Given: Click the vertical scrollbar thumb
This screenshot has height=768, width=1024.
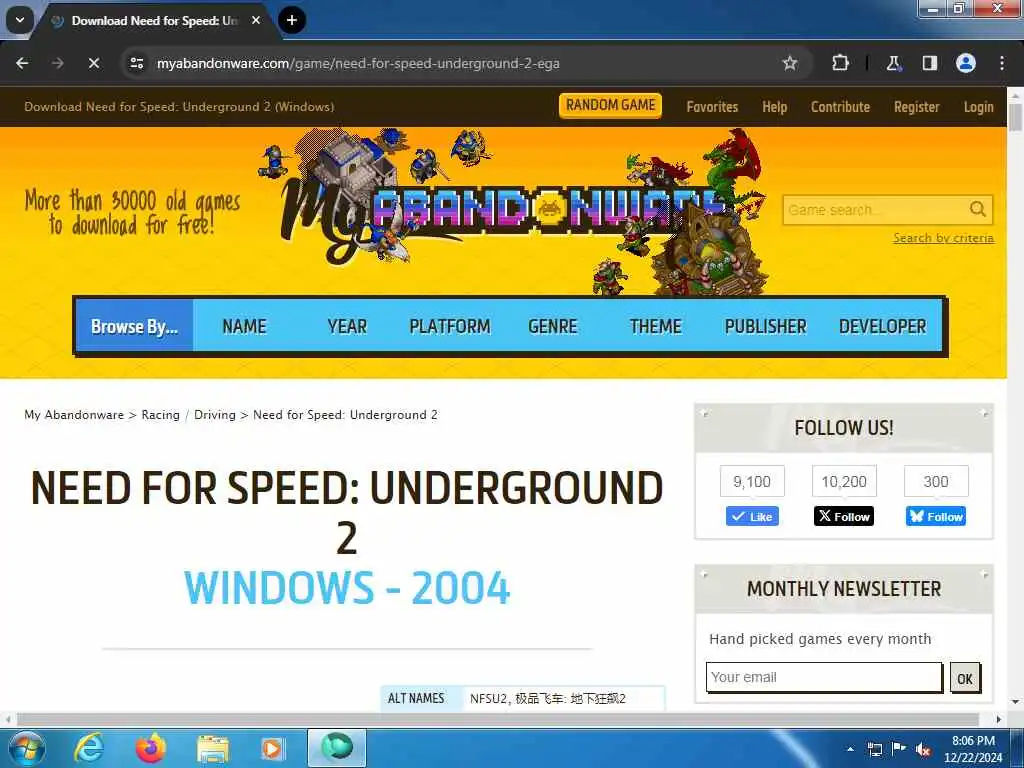Looking at the screenshot, I should pyautogui.click(x=1015, y=118).
